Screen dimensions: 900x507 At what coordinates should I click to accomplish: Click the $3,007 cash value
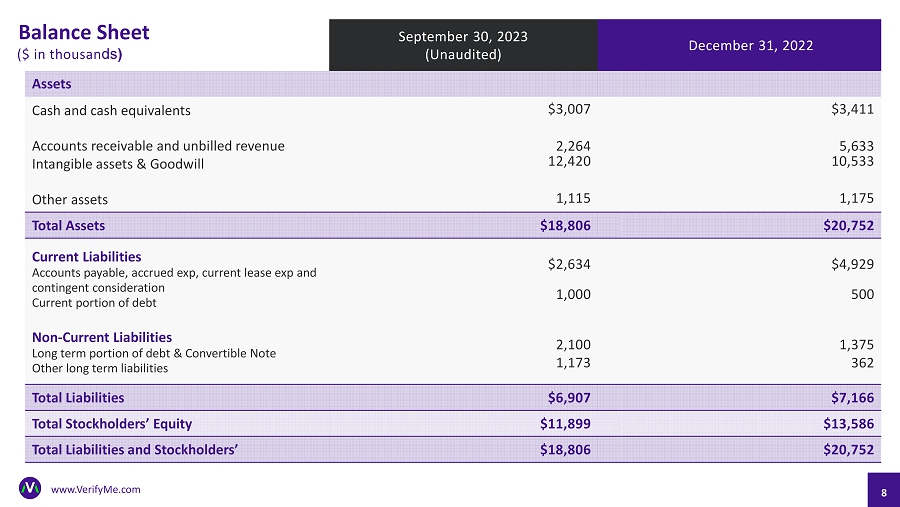coord(569,109)
